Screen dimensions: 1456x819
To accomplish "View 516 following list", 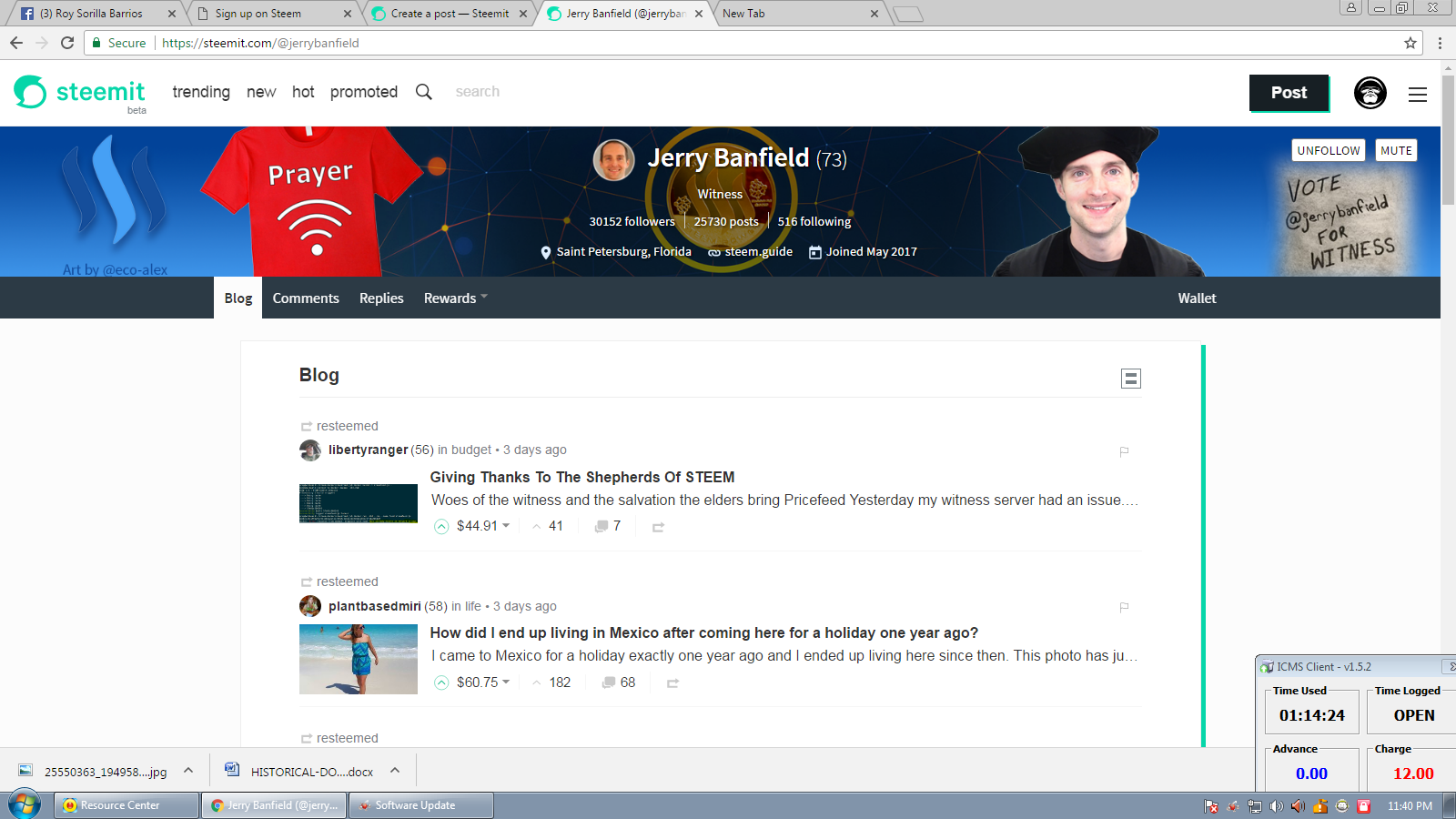I will tap(814, 222).
